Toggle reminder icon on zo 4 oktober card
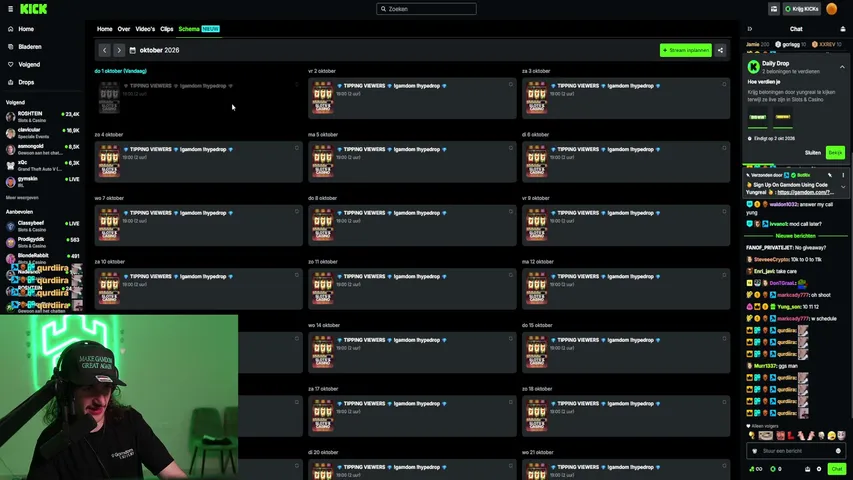 click(x=296, y=148)
